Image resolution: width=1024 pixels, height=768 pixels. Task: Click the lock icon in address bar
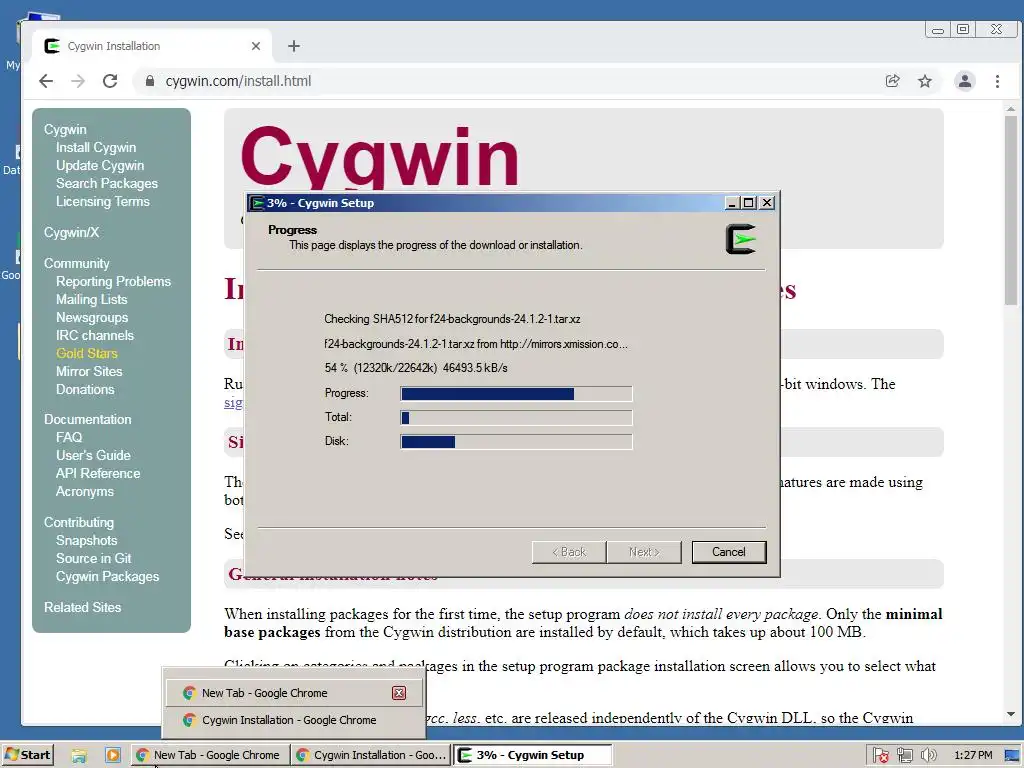150,81
